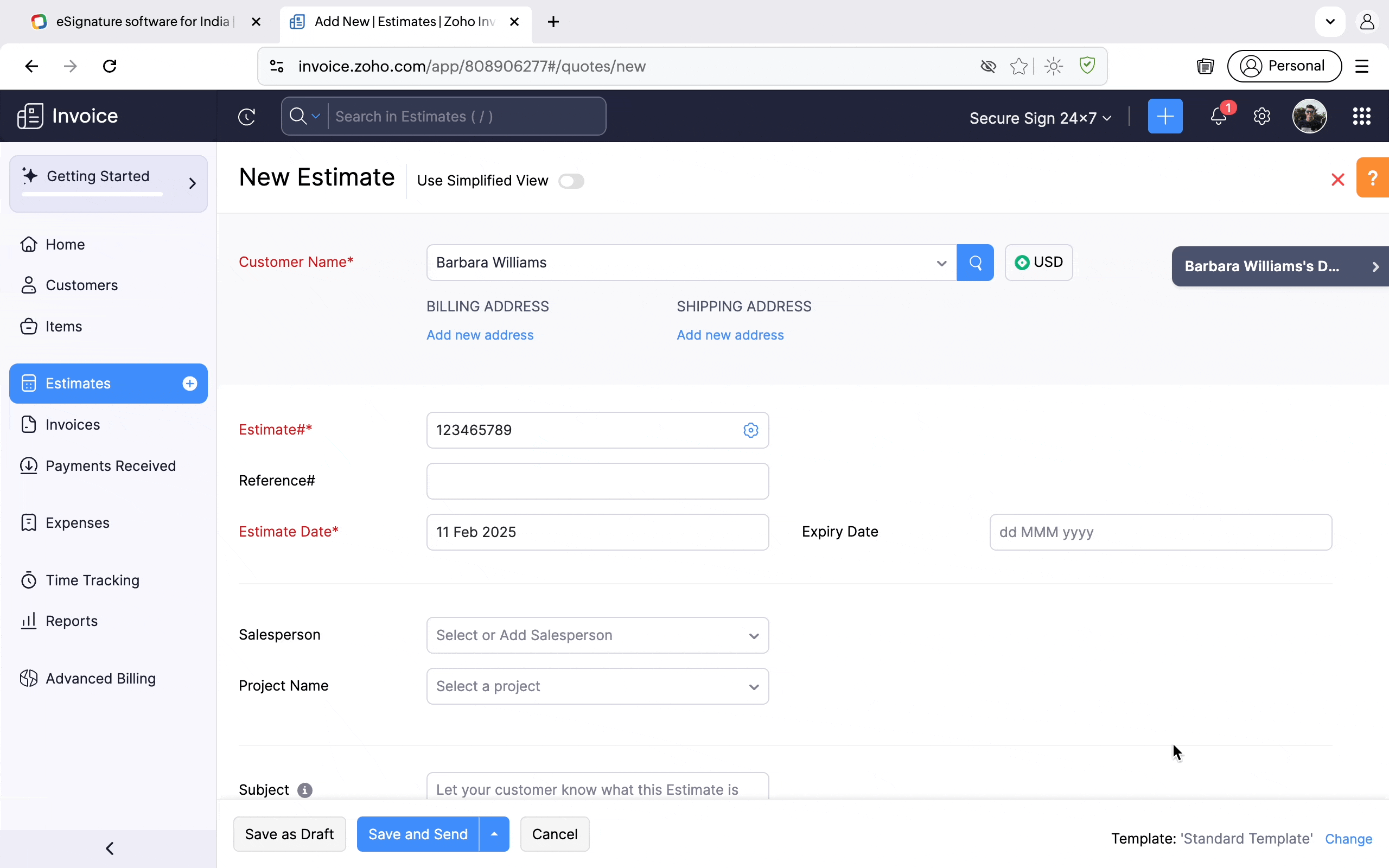Viewport: 1389px width, 868px height.
Task: Click the Expiry Date input field
Action: (x=1160, y=532)
